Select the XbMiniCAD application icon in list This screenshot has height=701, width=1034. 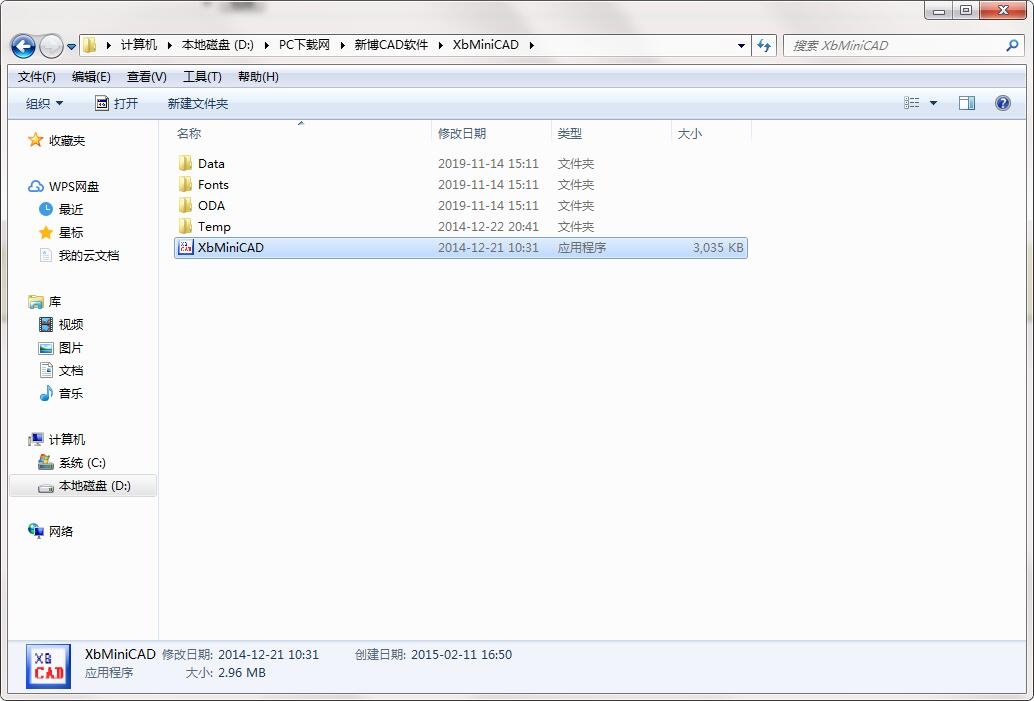point(186,247)
